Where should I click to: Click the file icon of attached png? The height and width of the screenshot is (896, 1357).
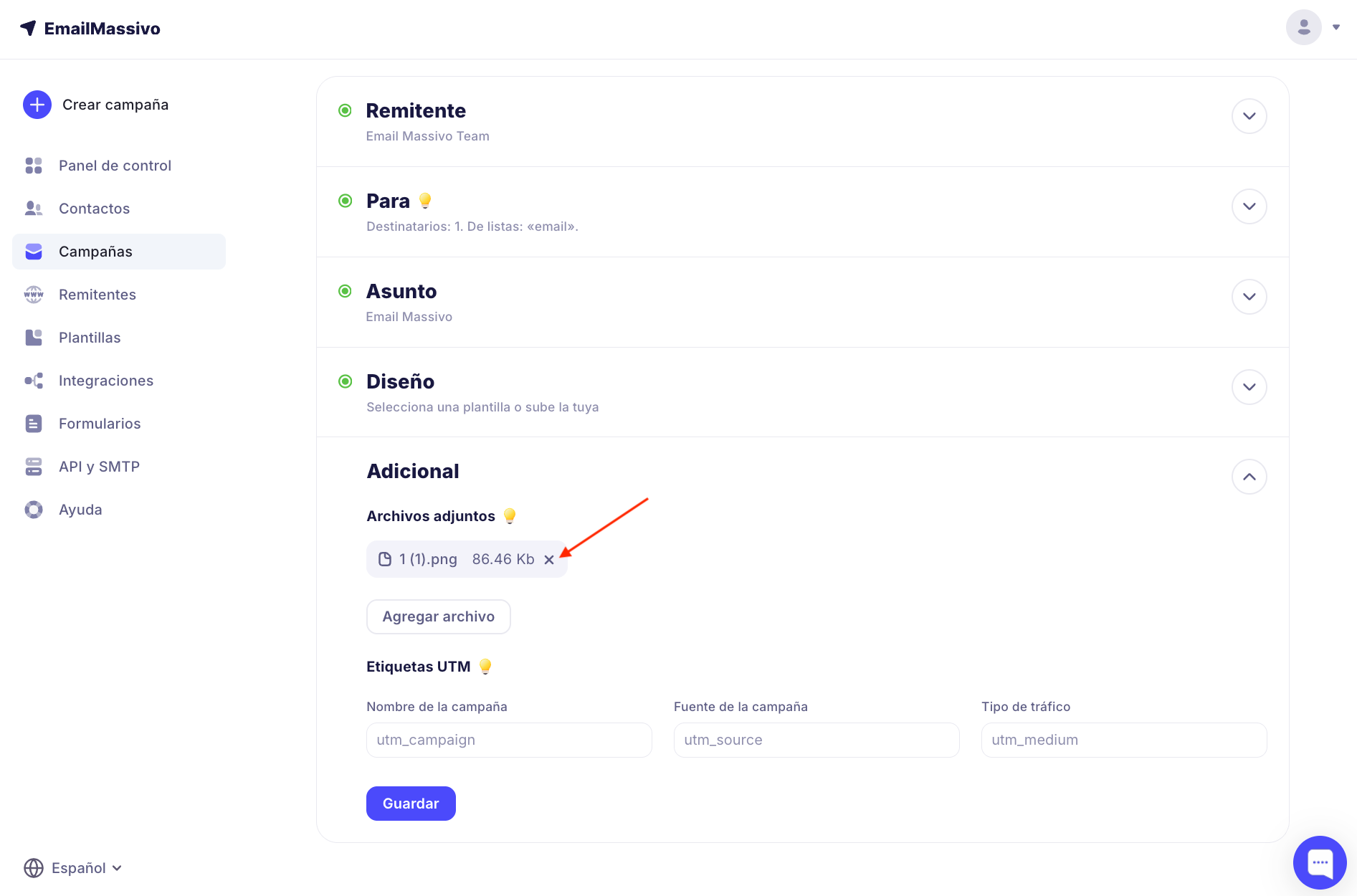tap(385, 559)
